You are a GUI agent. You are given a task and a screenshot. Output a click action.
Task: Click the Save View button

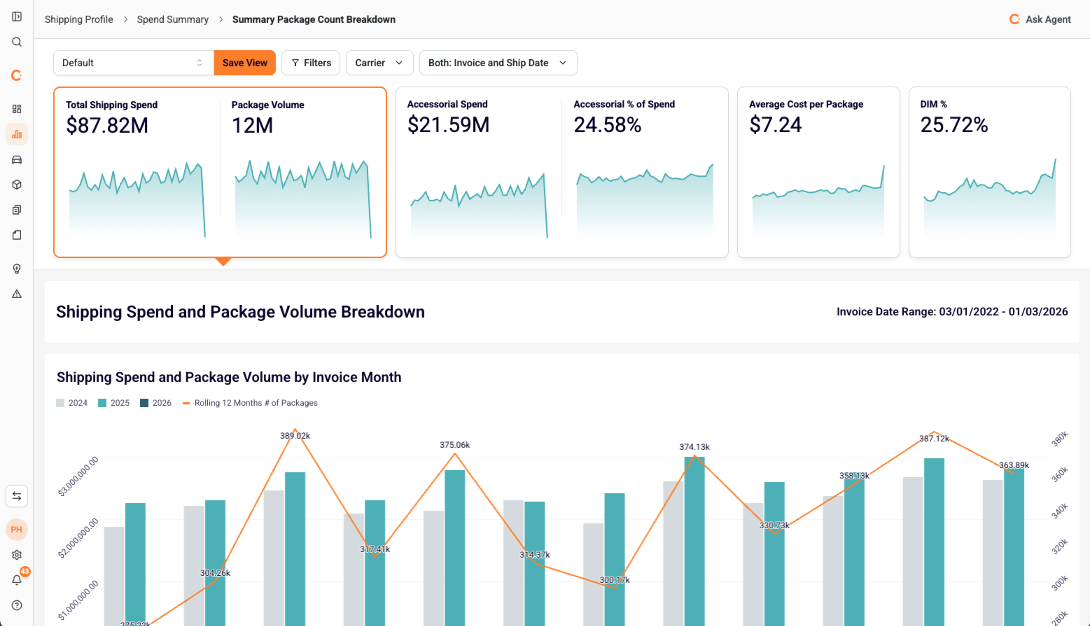244,63
